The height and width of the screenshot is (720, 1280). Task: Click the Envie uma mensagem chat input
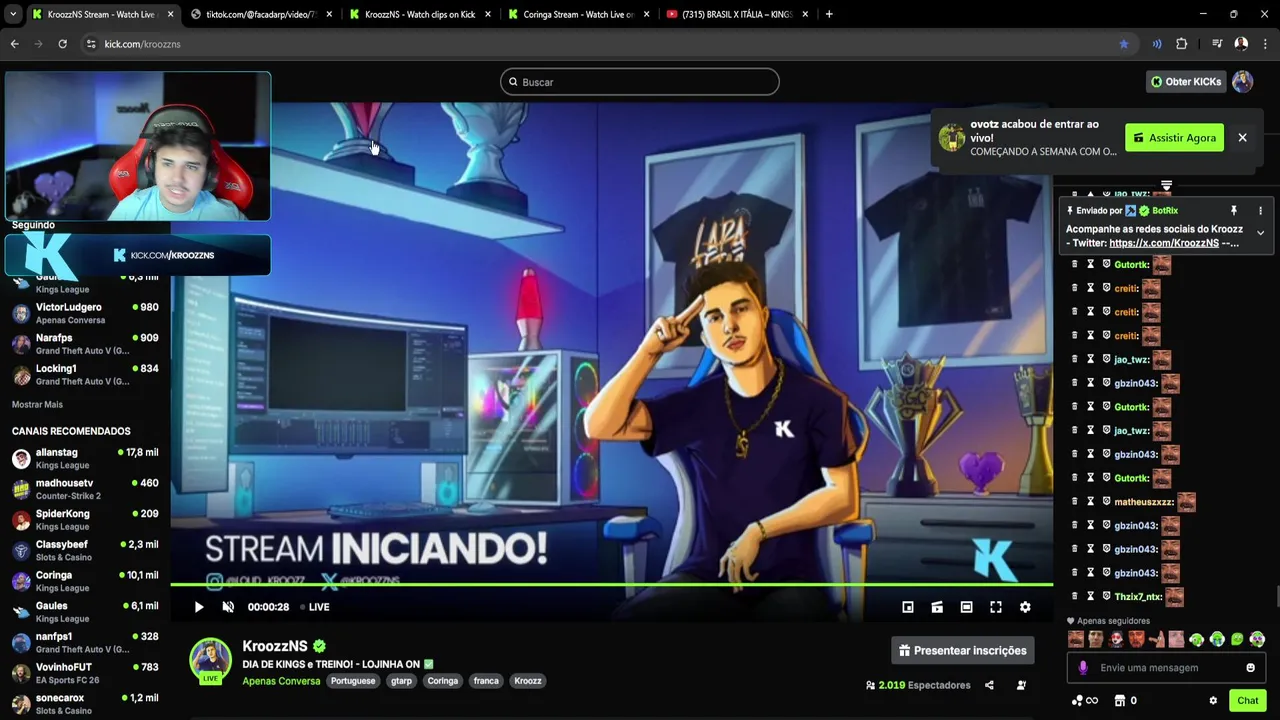pos(1166,668)
